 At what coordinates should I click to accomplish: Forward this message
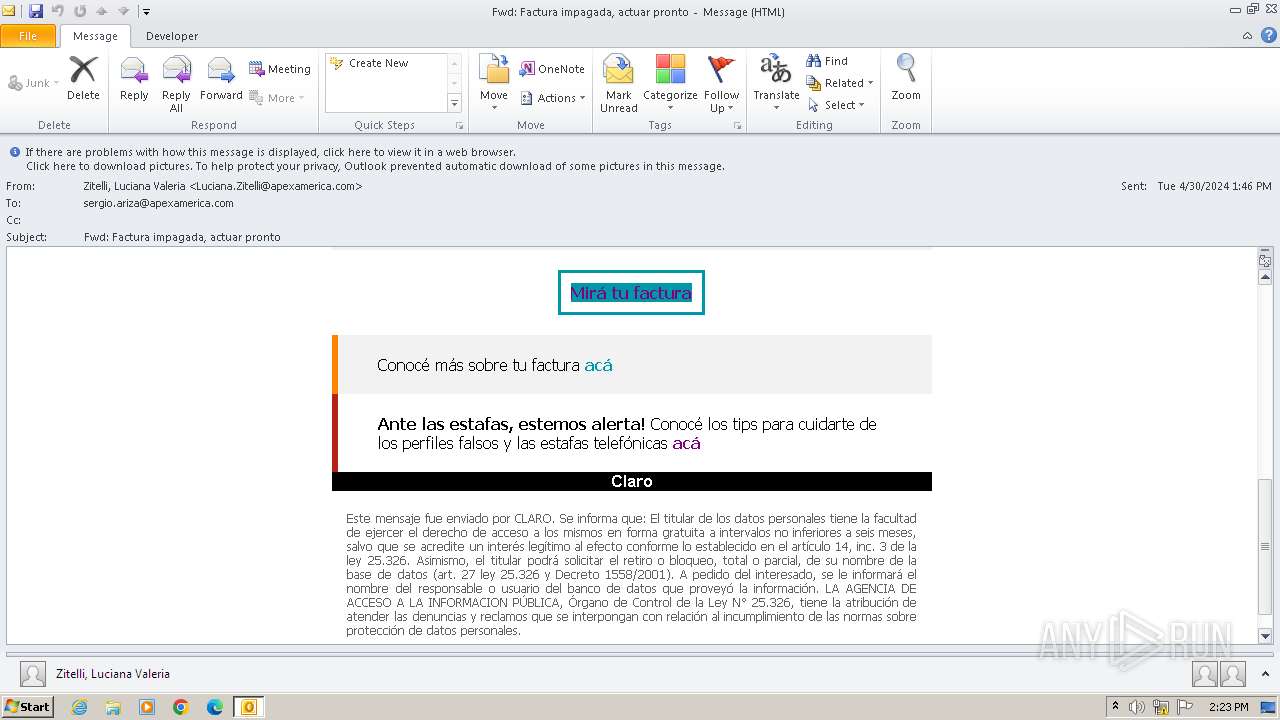(221, 78)
